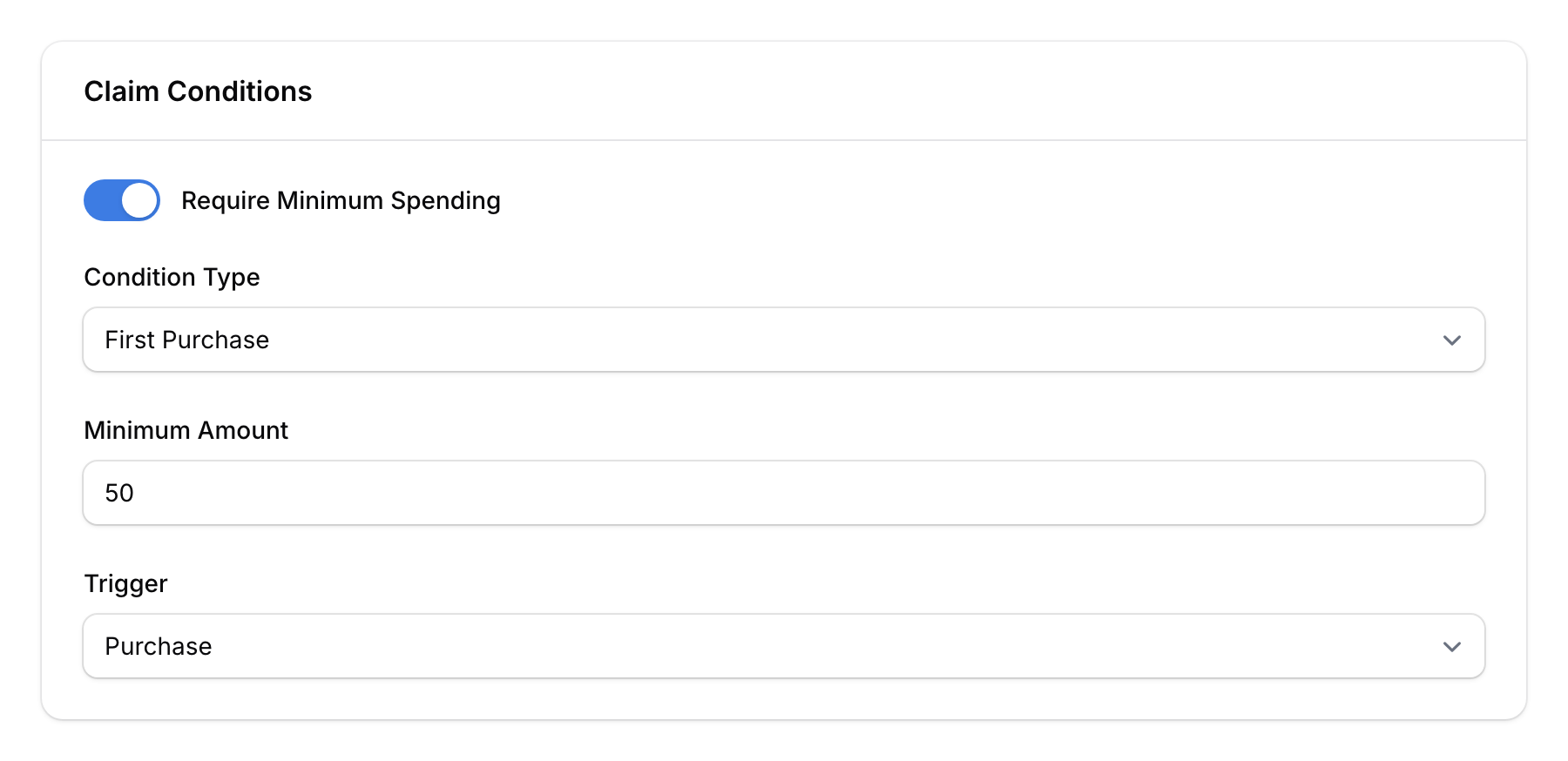This screenshot has width=1568, height=761.
Task: Click the Trigger dropdown chevron
Action: [x=1451, y=646]
